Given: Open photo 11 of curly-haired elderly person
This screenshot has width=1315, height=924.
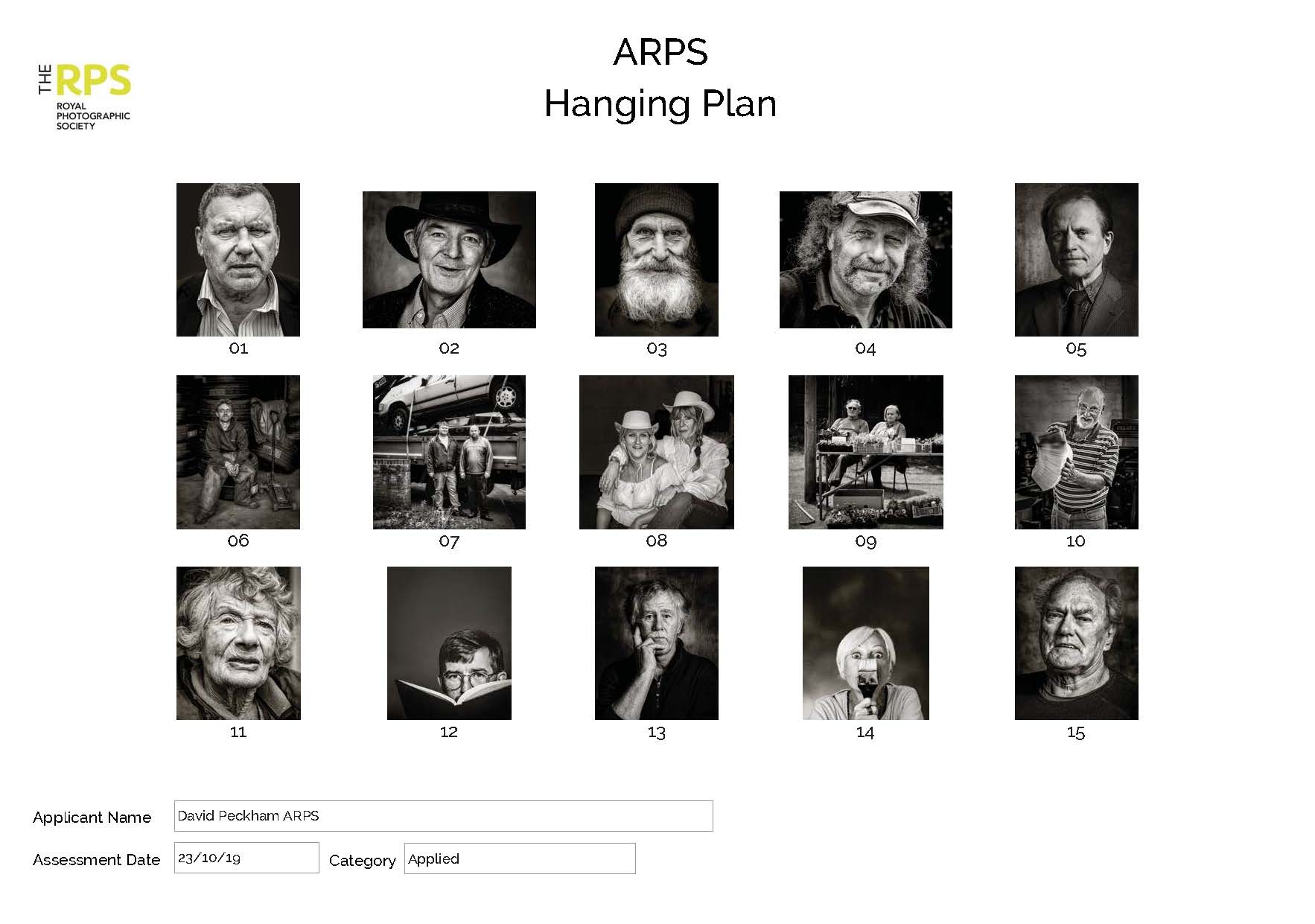Looking at the screenshot, I should 238,643.
